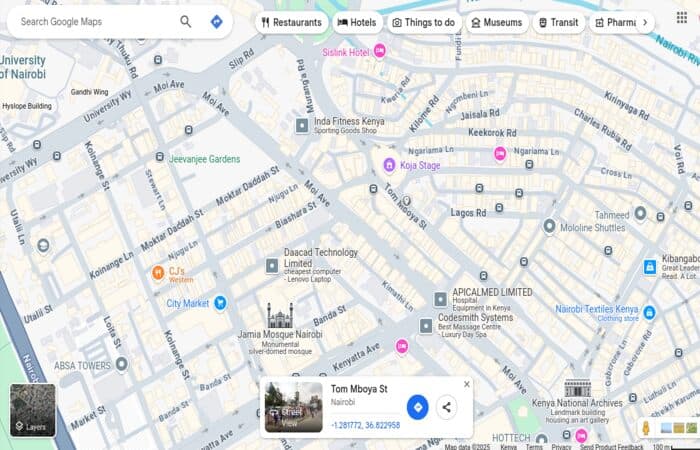Open the Layers map type switcher
The image size is (700, 450).
[x=33, y=410]
